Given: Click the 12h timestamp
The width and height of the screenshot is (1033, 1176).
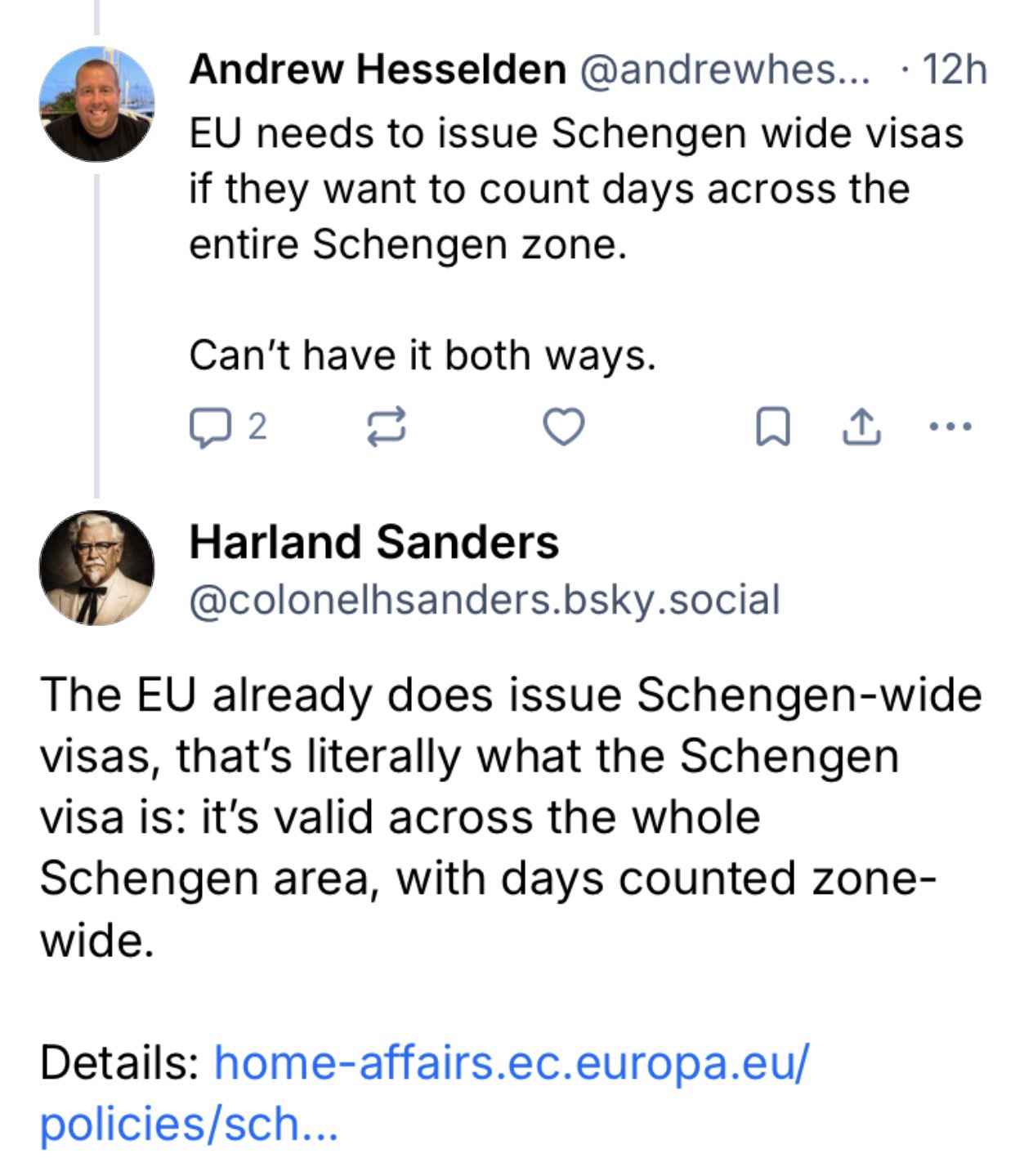Looking at the screenshot, I should click(954, 69).
